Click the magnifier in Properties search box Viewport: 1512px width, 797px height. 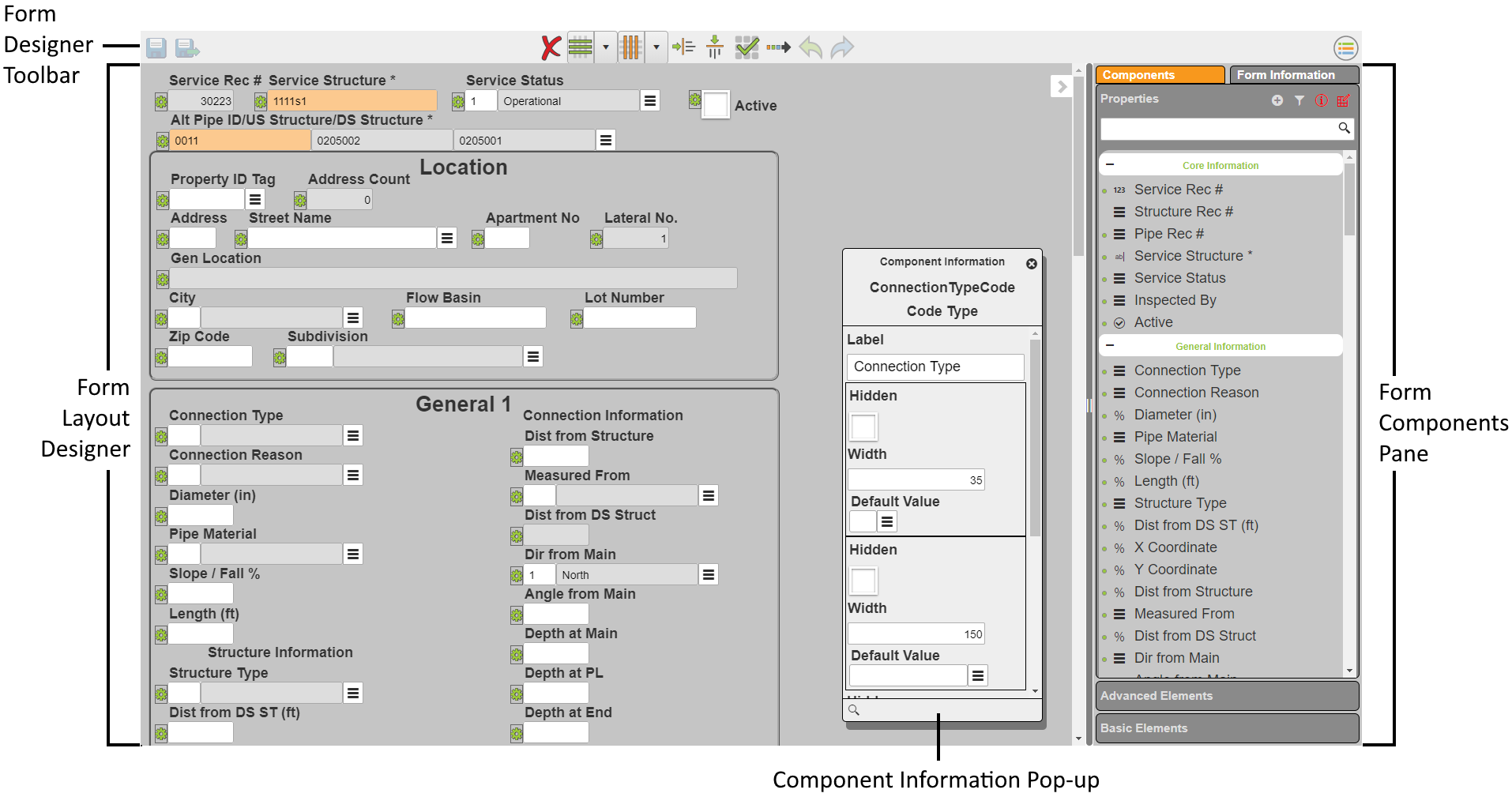tap(1344, 128)
